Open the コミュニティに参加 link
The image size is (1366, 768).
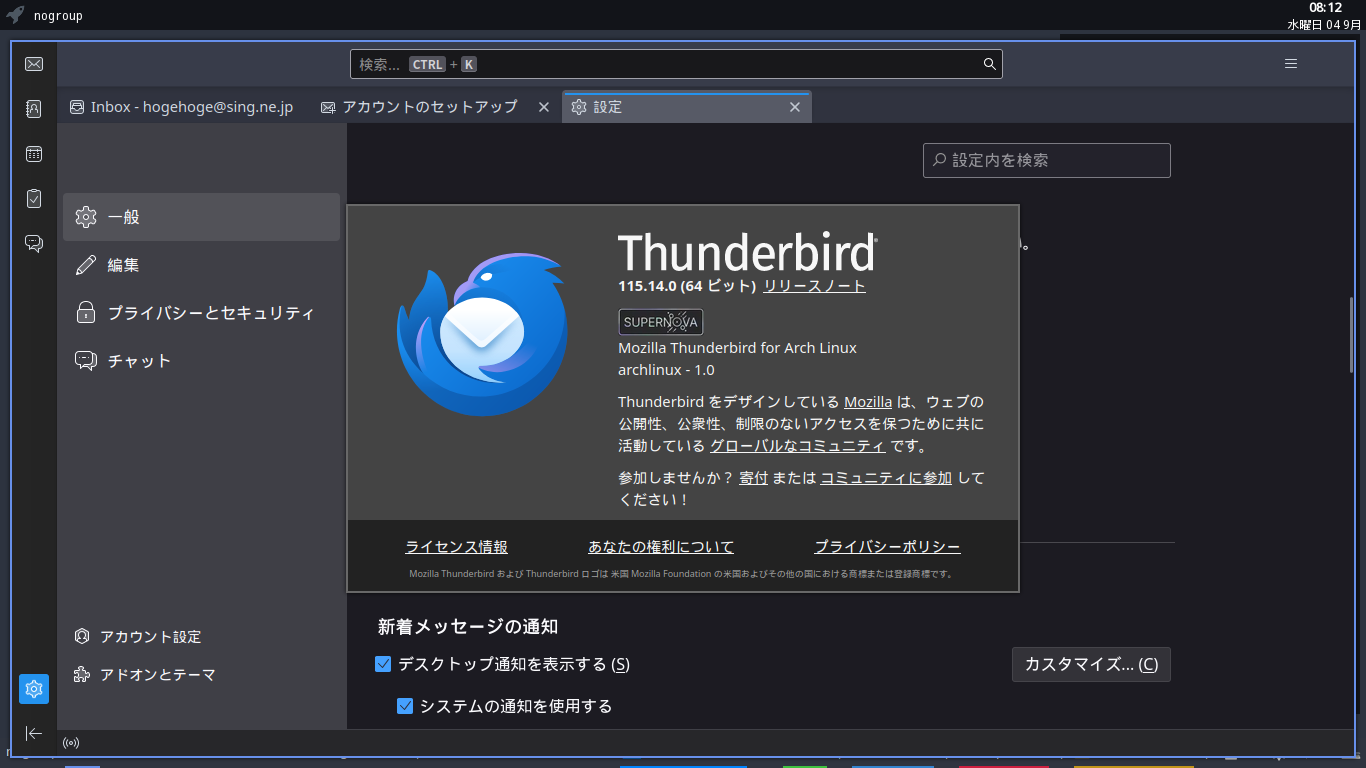point(886,478)
